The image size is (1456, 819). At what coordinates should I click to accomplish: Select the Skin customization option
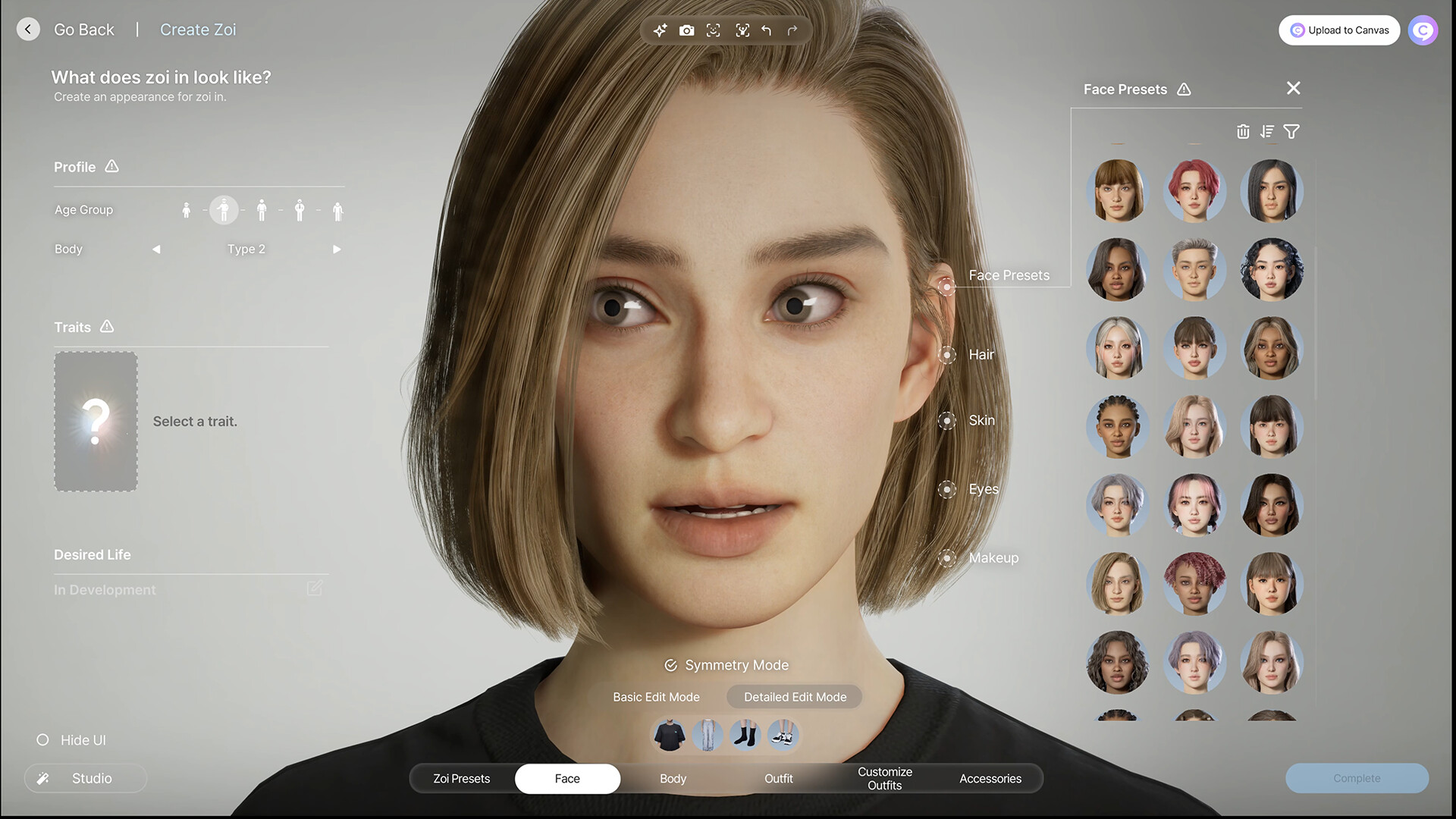click(x=946, y=420)
